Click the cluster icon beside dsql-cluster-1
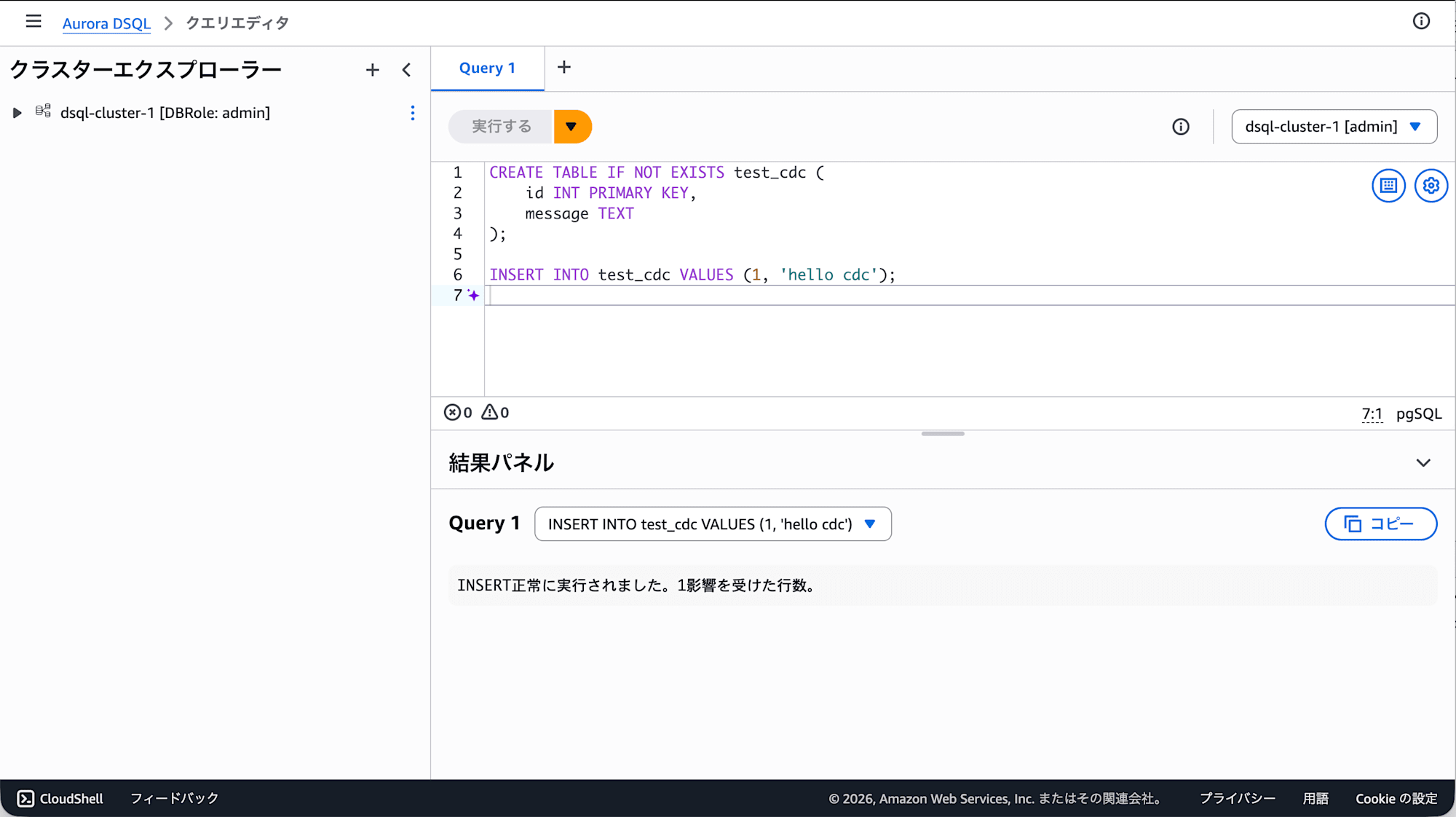 [x=43, y=111]
